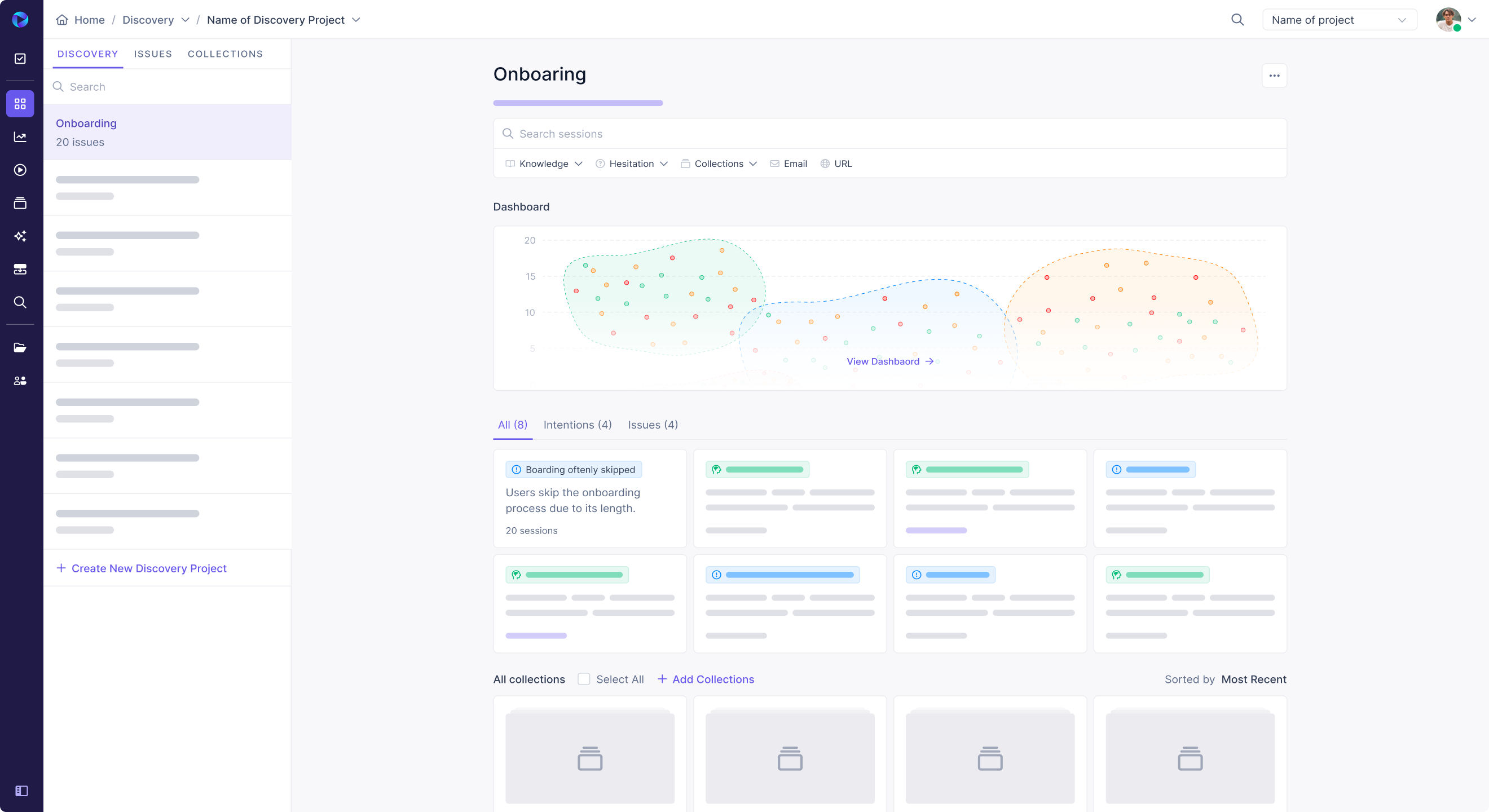Viewport: 1489px width, 812px height.
Task: Apply the Email session filter
Action: point(788,164)
